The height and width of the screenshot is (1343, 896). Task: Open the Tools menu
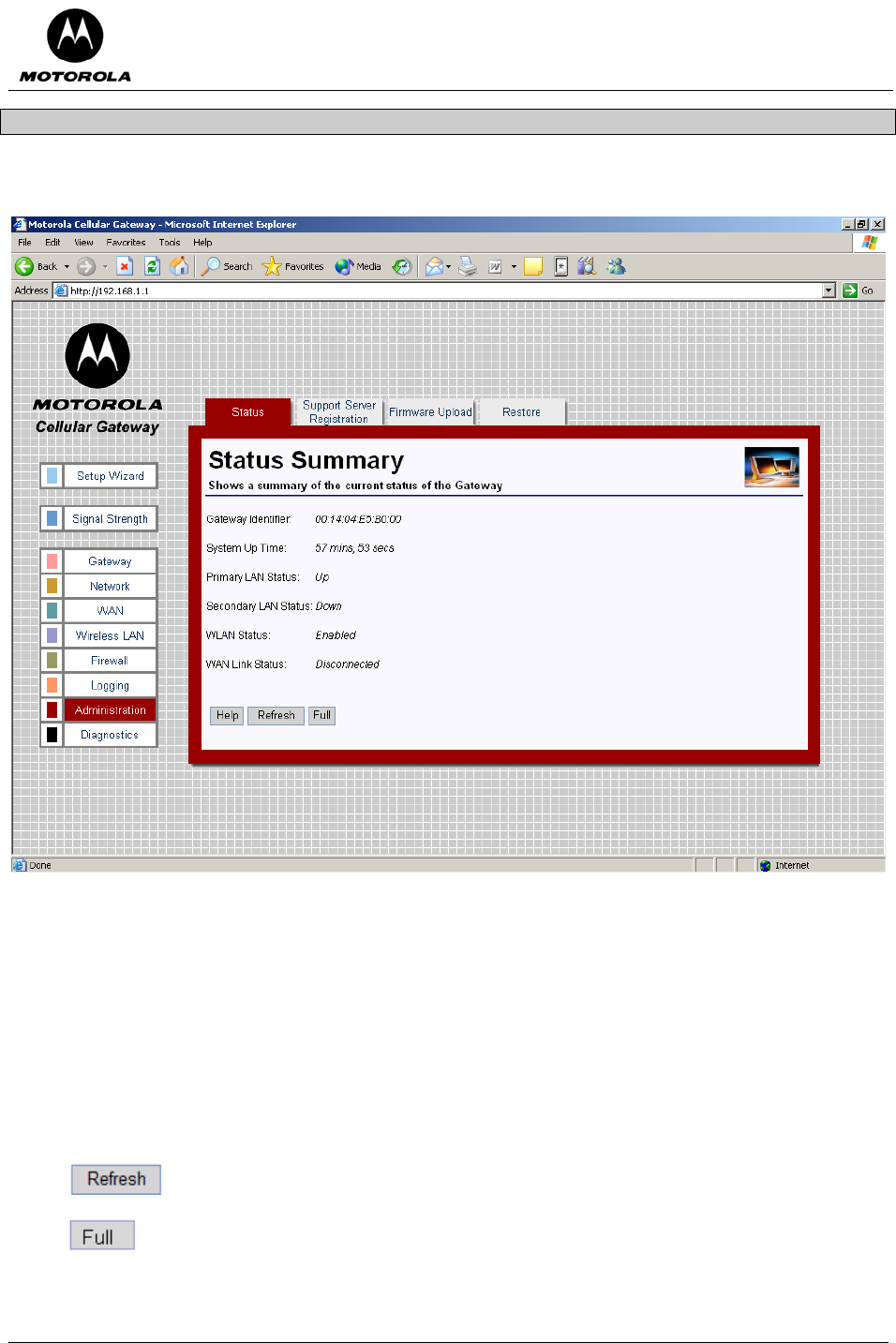pos(170,242)
